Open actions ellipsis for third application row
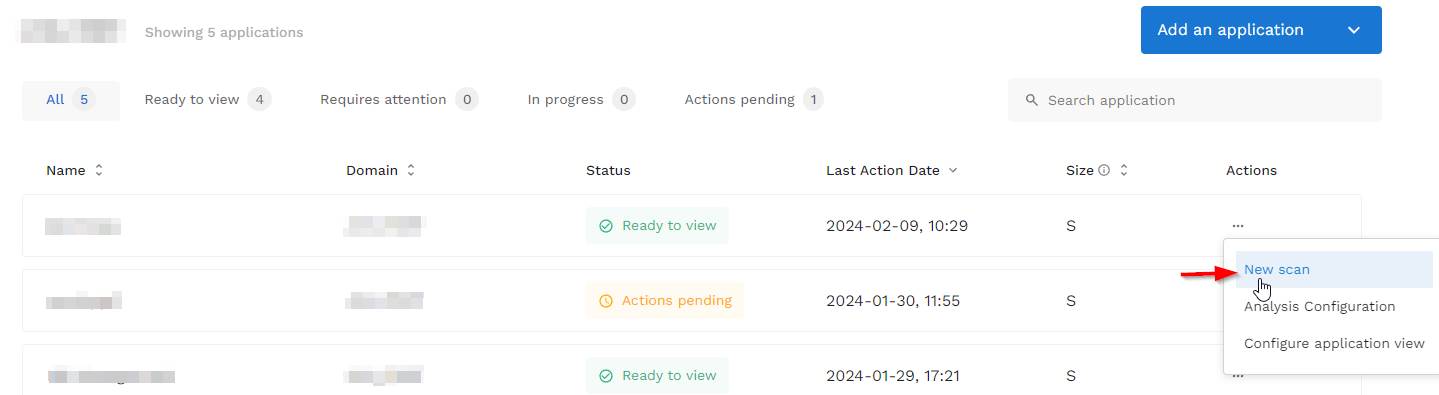Viewport: 1439px width, 395px height. (1238, 376)
